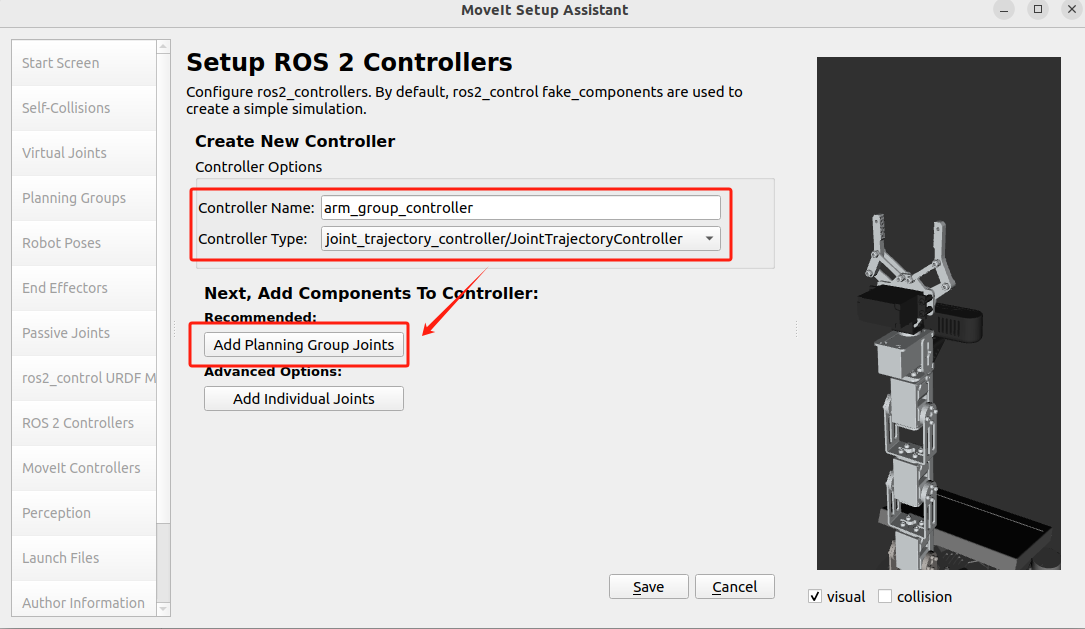Toggle the visual checkbox

point(815,596)
